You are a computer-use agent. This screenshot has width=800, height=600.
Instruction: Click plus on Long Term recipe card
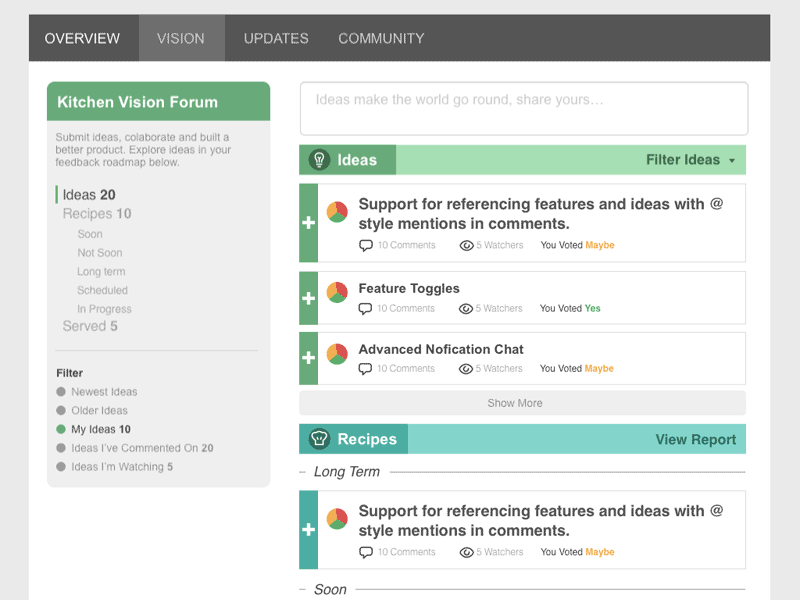[x=309, y=530]
